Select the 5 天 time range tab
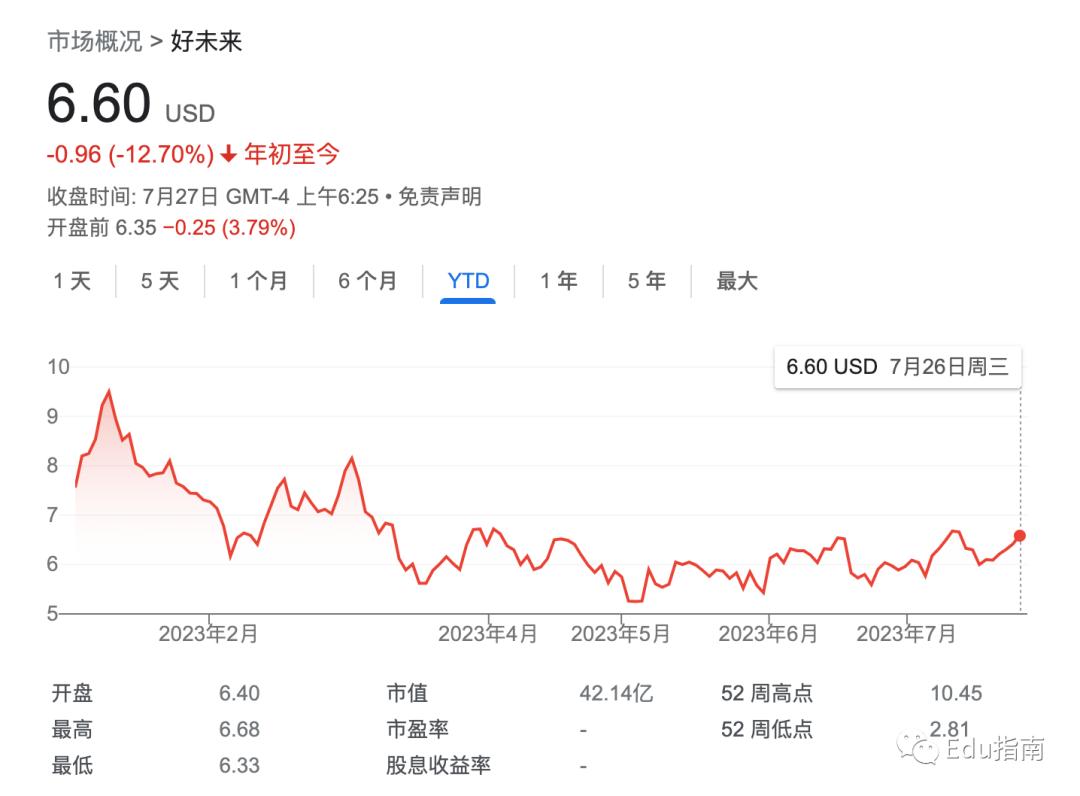Screen dimensions: 1080x796 160,281
